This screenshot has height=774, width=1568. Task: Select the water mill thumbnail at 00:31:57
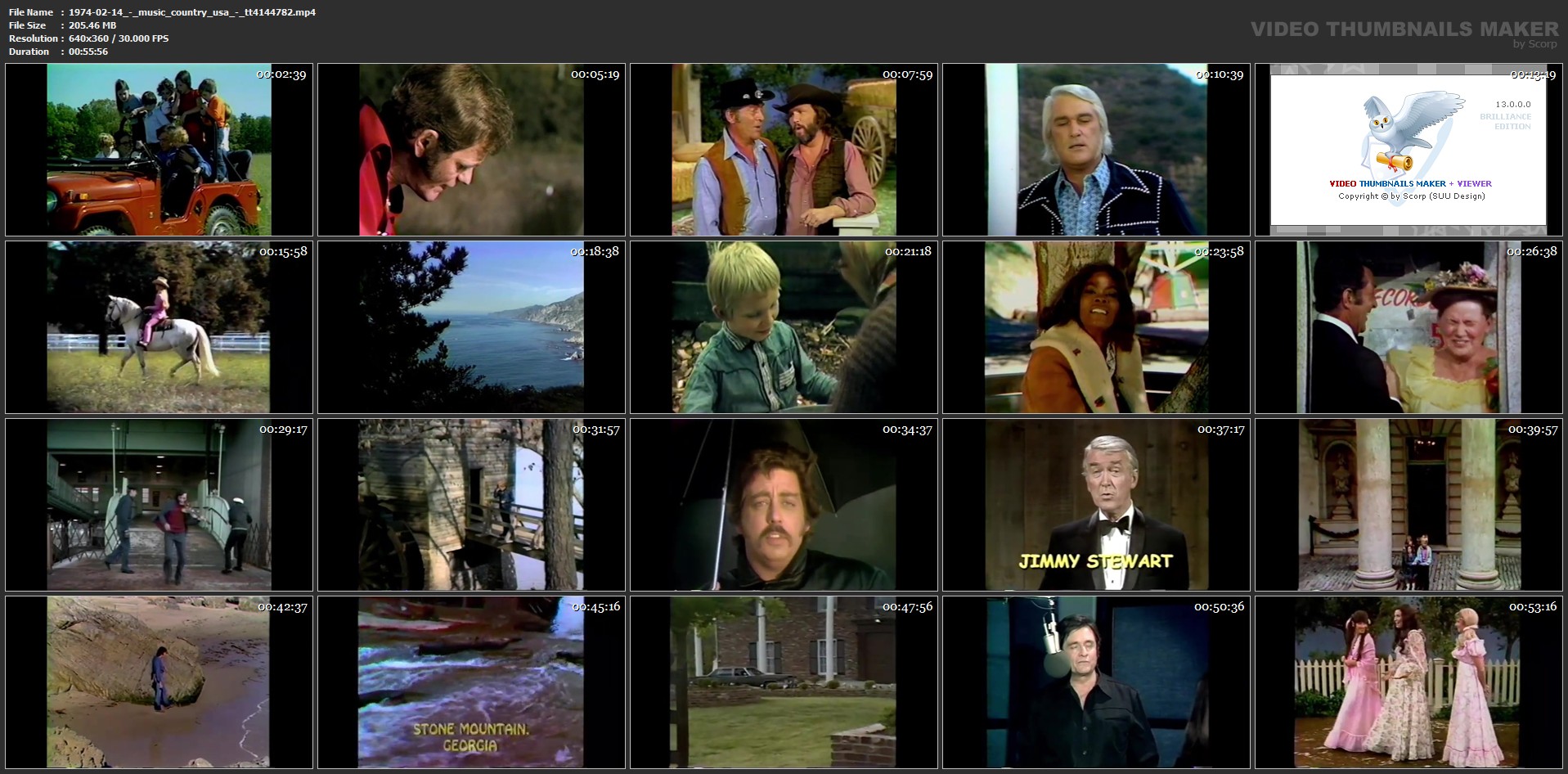click(471, 505)
